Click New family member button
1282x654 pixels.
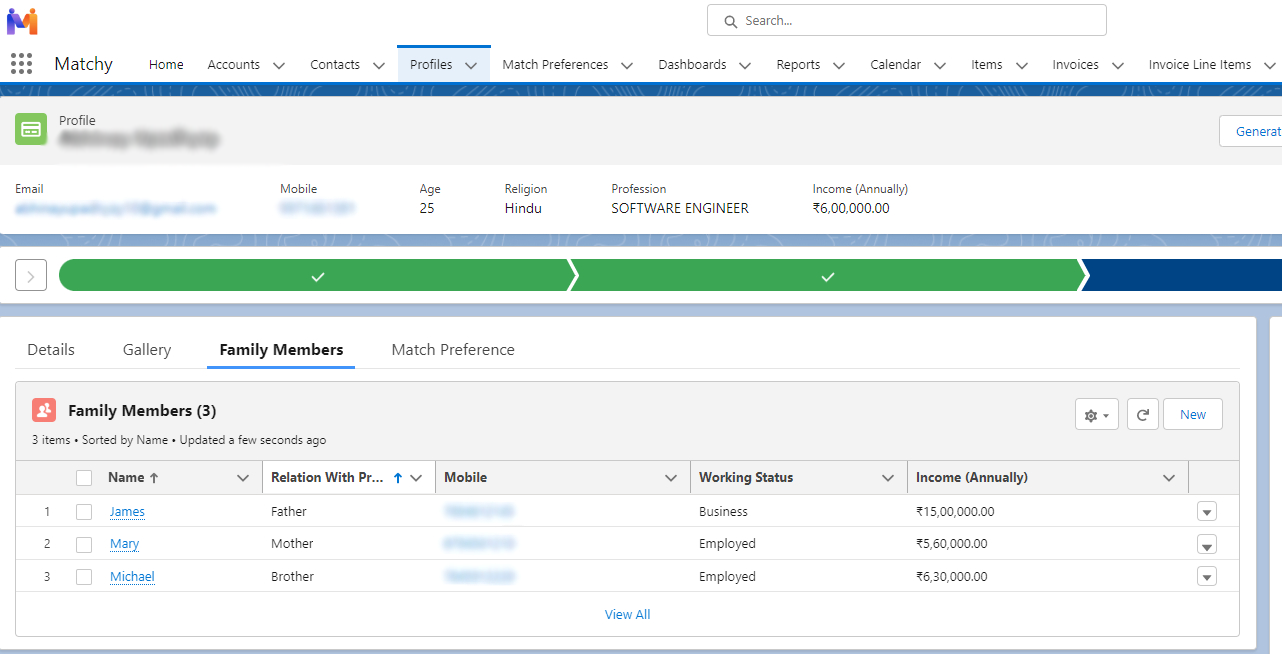(x=1193, y=414)
